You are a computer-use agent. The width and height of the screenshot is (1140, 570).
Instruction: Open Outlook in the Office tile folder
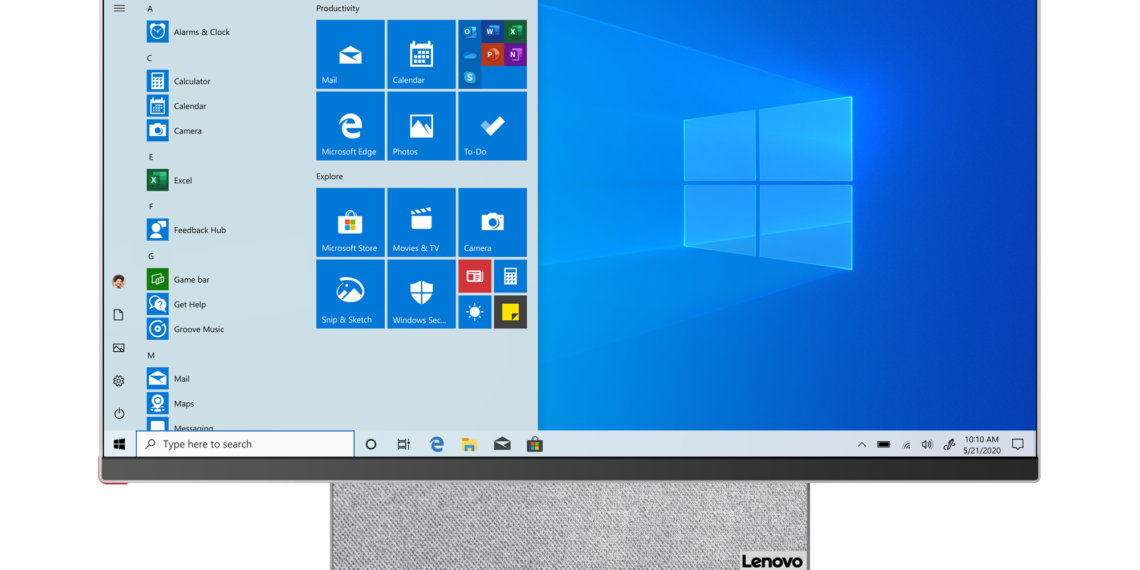pyautogui.click(x=470, y=31)
